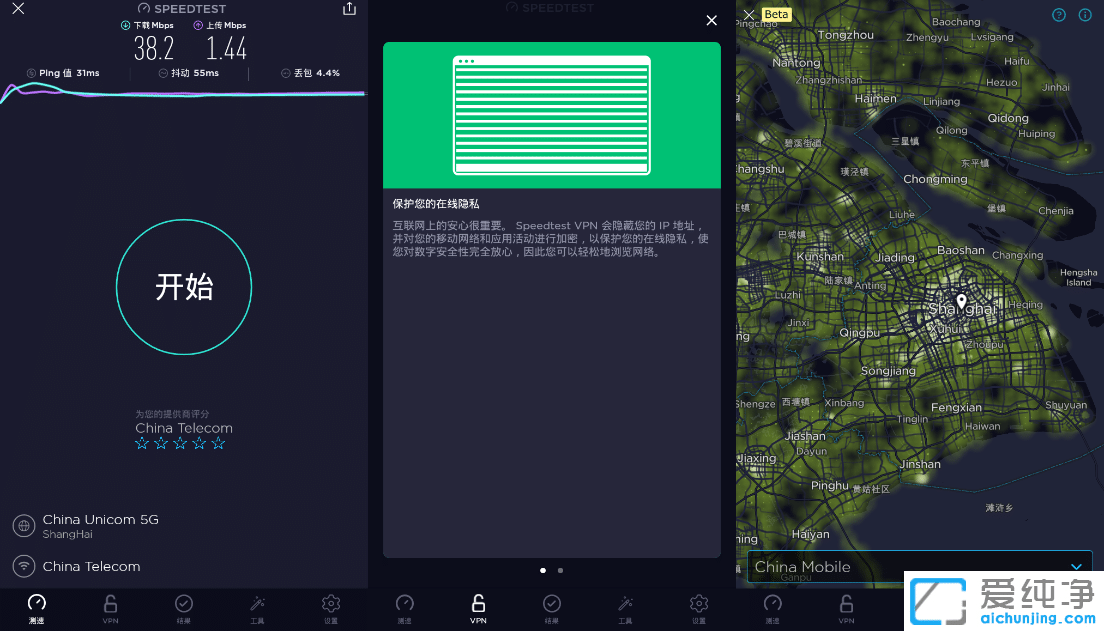Tap the Haiyan label on the map
Viewport: 1104px width, 631px height.
810,535
